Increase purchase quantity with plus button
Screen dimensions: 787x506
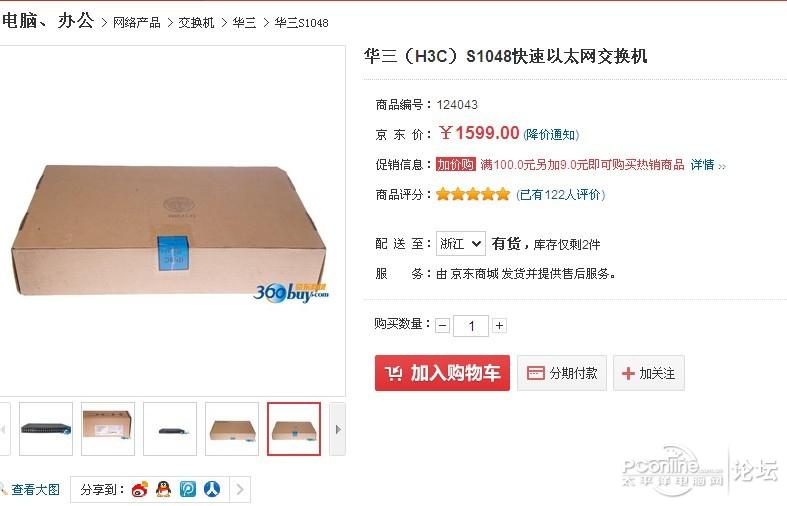tap(499, 326)
